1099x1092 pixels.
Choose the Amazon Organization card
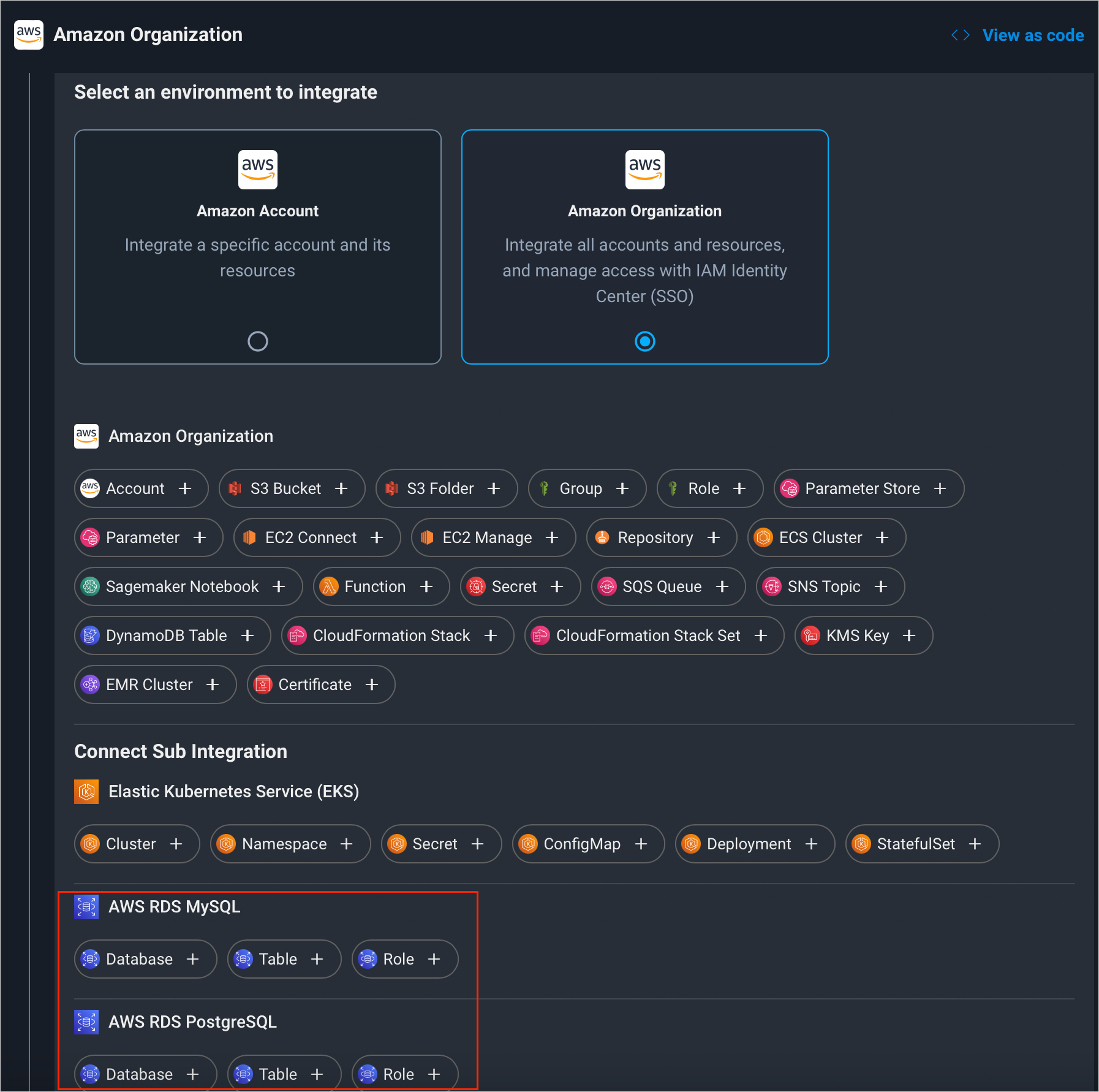(644, 246)
